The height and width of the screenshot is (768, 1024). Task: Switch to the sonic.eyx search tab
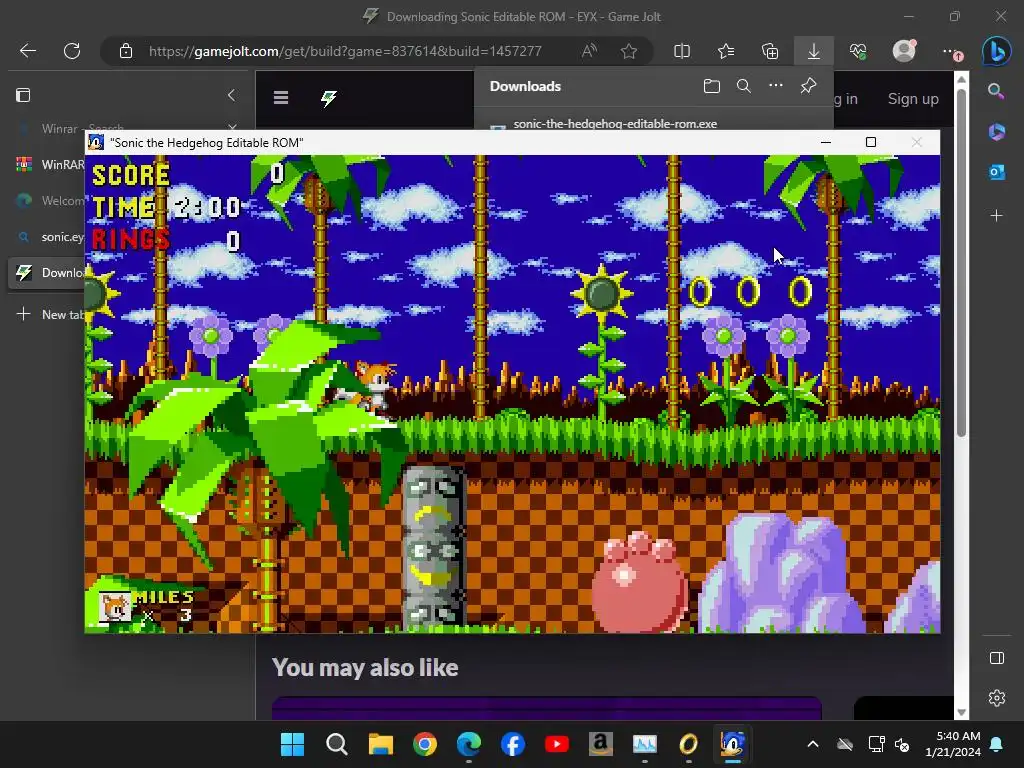click(47, 237)
